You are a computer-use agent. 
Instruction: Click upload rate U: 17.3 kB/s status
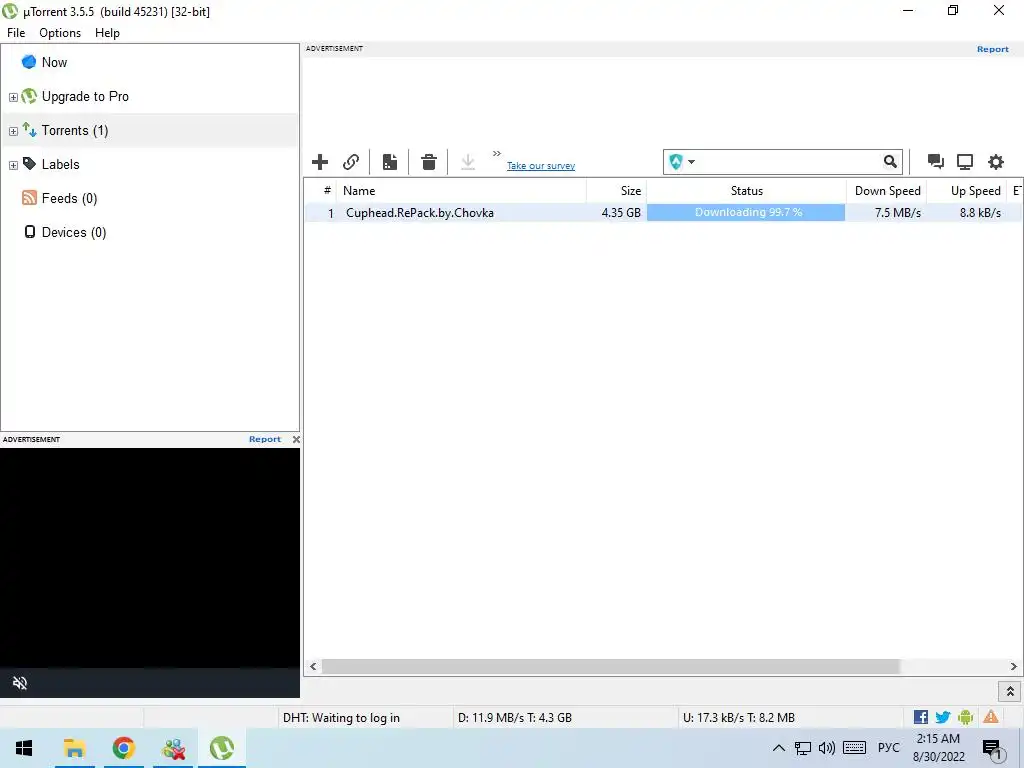tap(739, 718)
